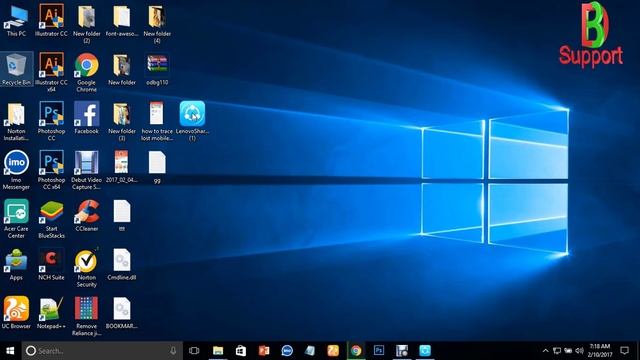
Task: Open the This PC desktop icon
Action: (x=16, y=20)
